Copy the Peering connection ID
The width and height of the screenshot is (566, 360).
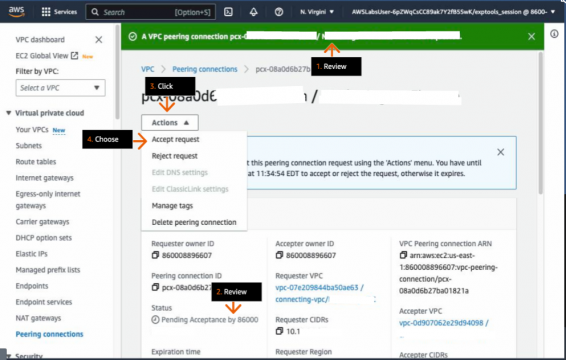[x=155, y=287]
